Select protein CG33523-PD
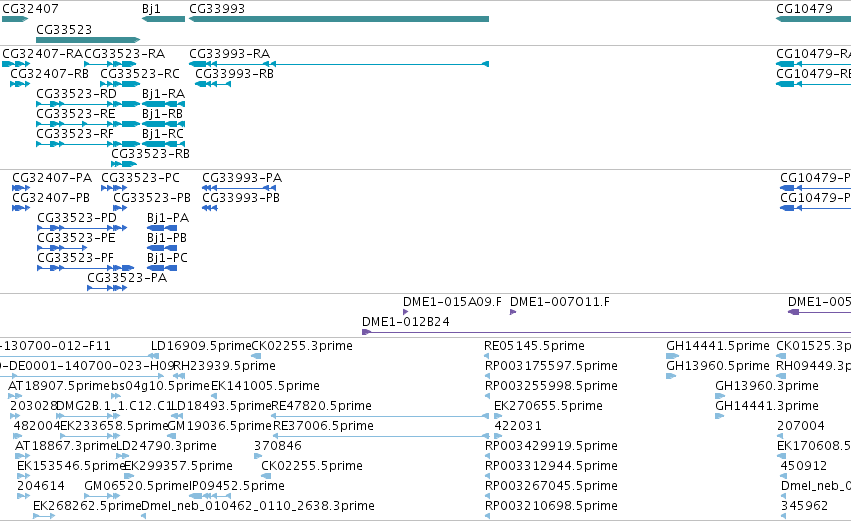The height and width of the screenshot is (521, 851). (82, 228)
